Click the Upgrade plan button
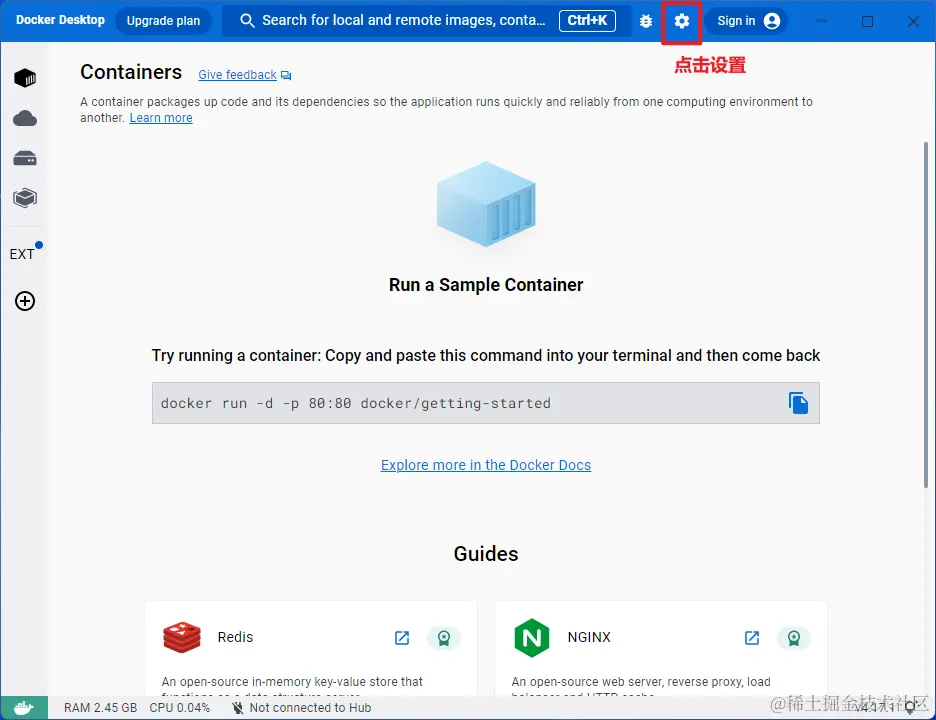The image size is (936, 720). coord(163,21)
